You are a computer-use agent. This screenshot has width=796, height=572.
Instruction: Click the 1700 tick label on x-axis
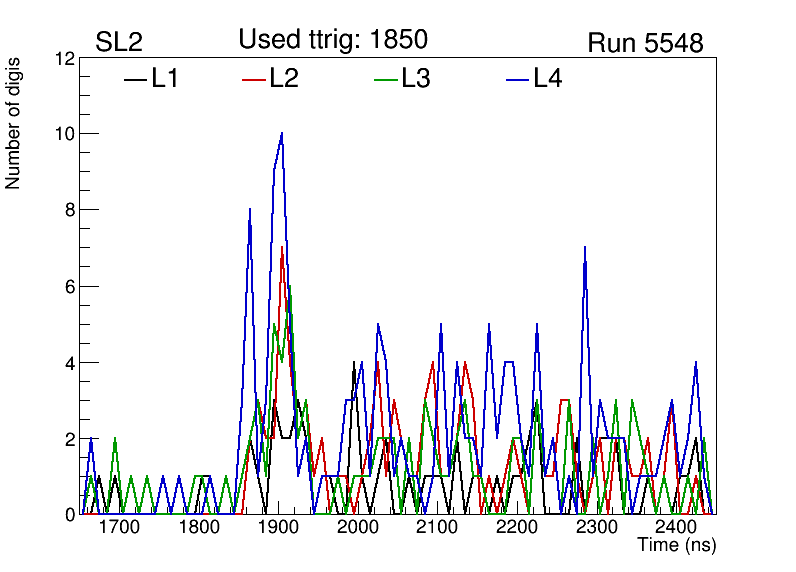point(119,528)
